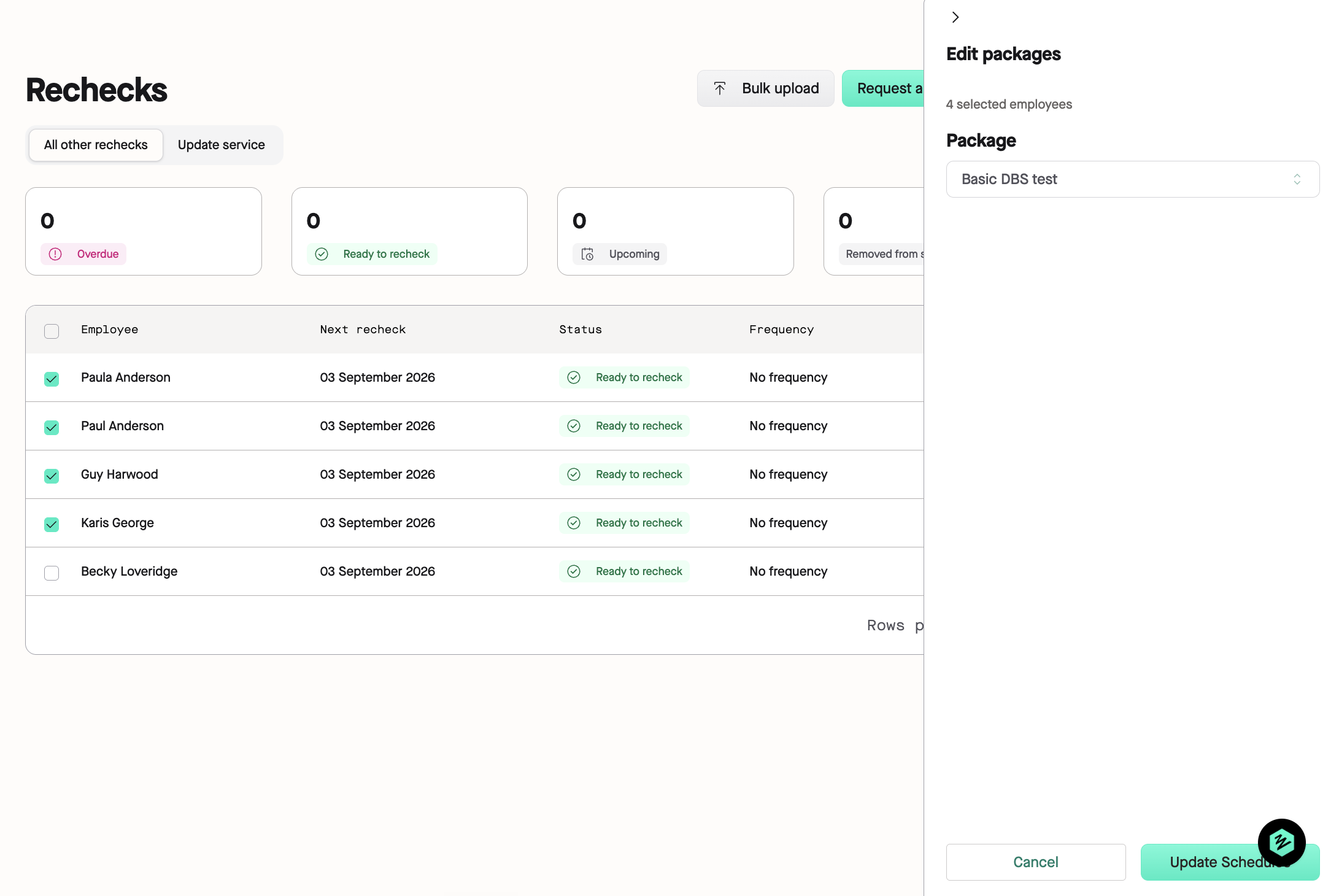Click status check icon in Karis George row
1339x896 pixels.
(x=574, y=523)
